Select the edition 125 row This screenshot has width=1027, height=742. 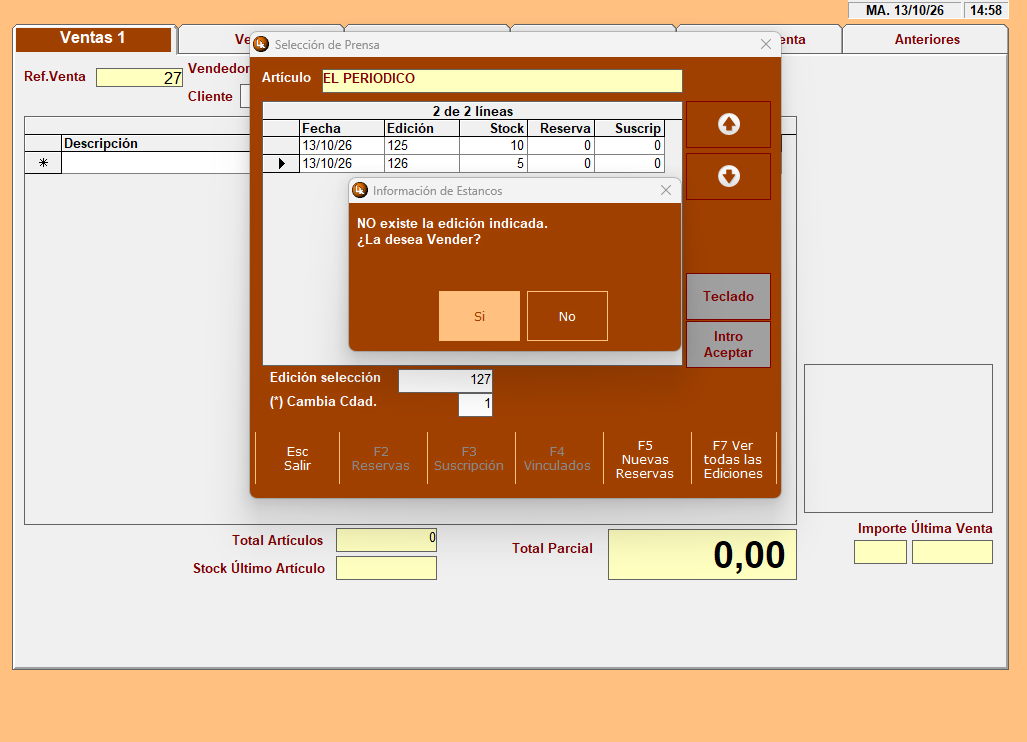(x=464, y=145)
